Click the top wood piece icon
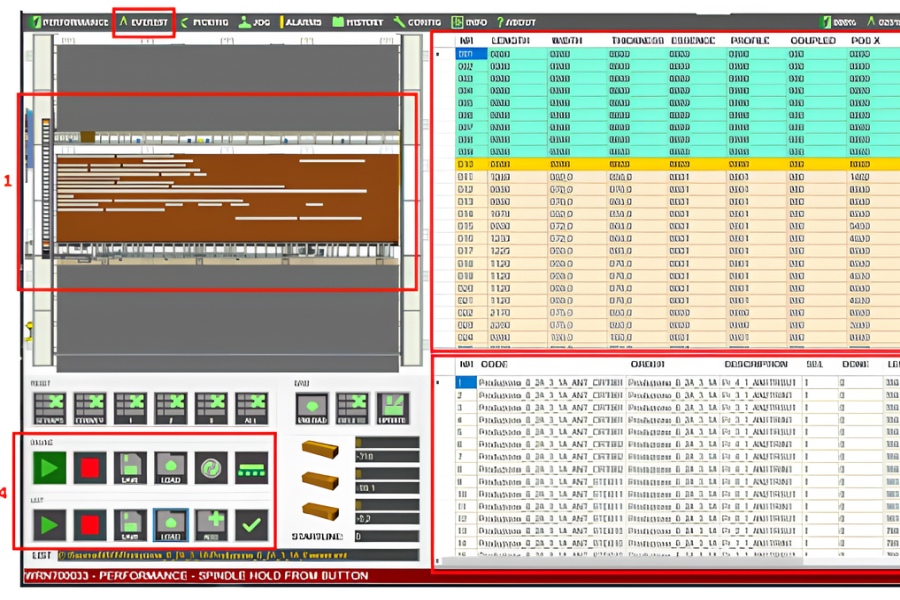 click(x=320, y=449)
